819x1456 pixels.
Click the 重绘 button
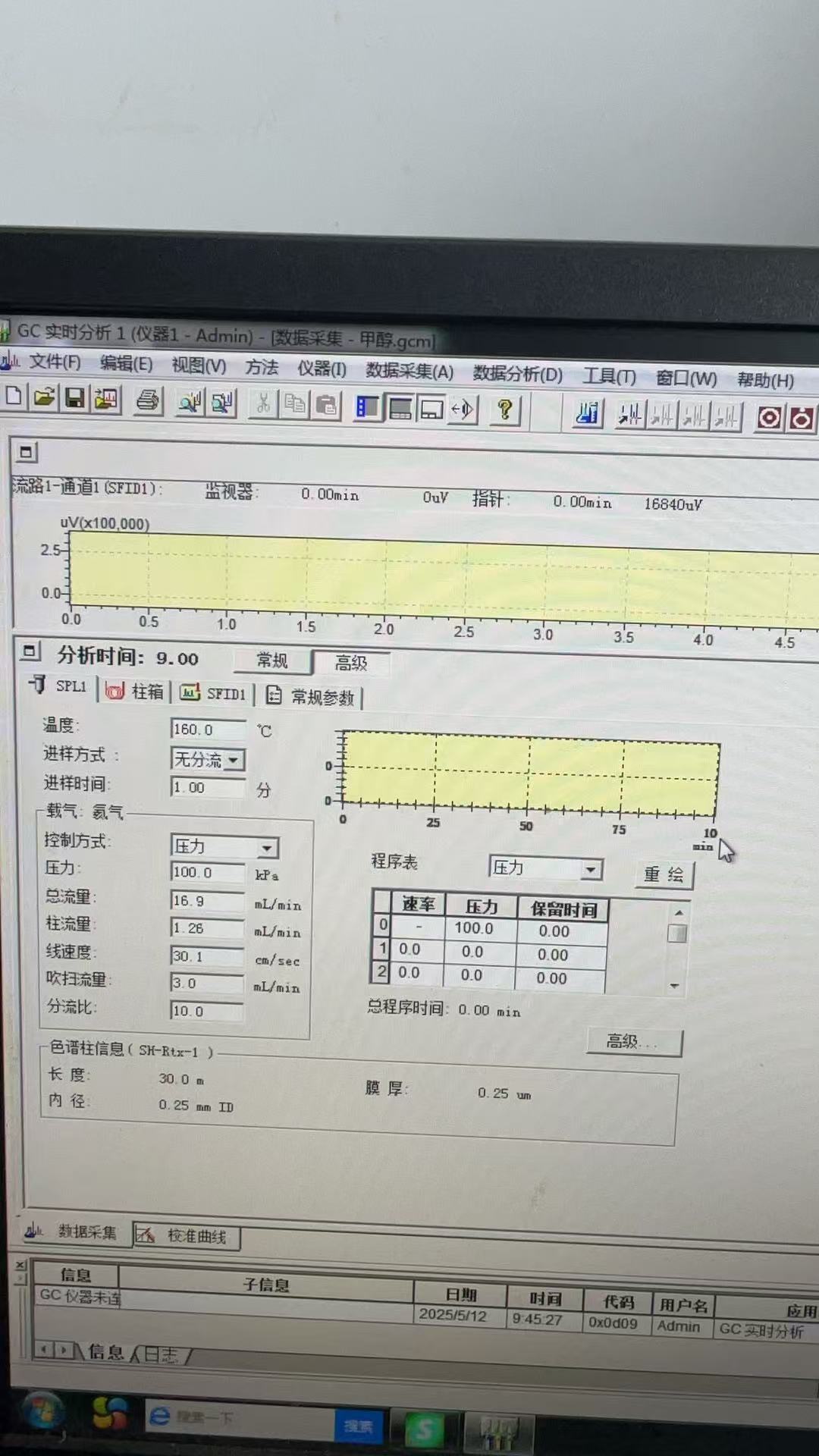click(x=664, y=875)
